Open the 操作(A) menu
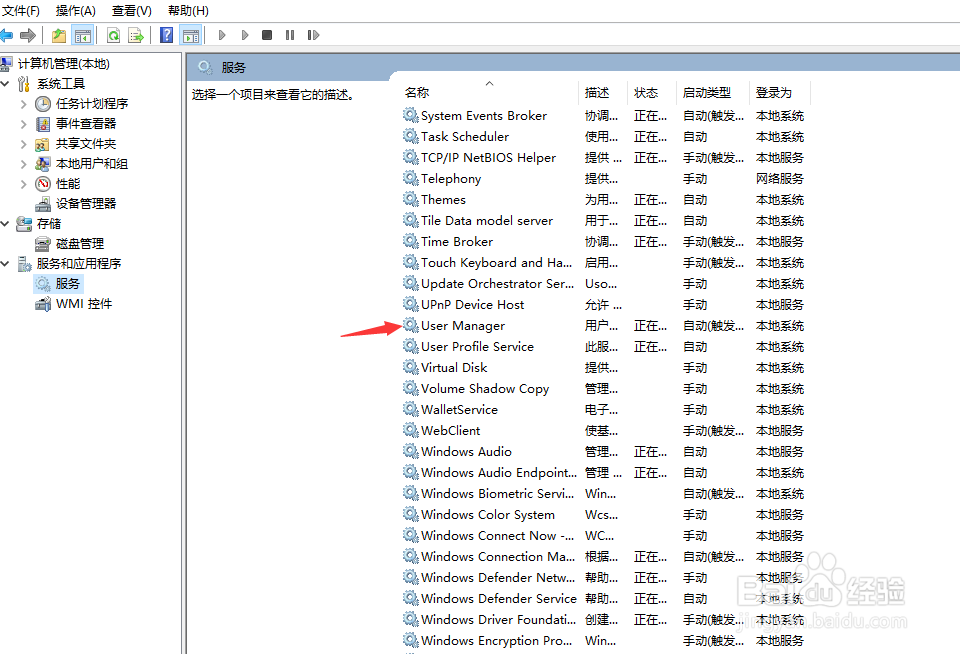960x654 pixels. pos(76,10)
